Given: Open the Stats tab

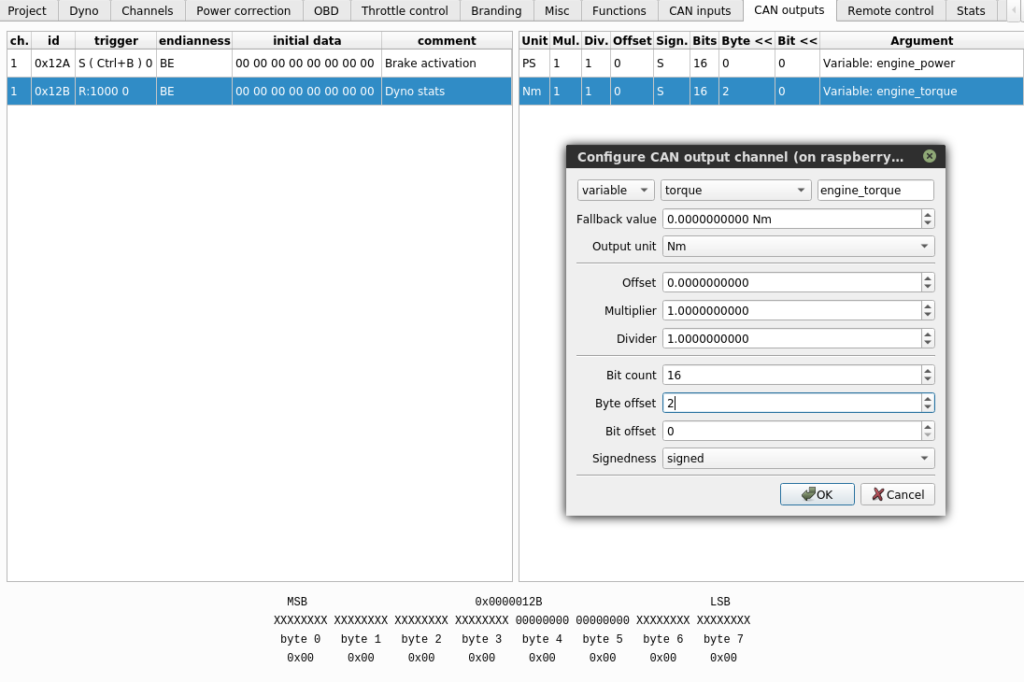Looking at the screenshot, I should coord(970,10).
